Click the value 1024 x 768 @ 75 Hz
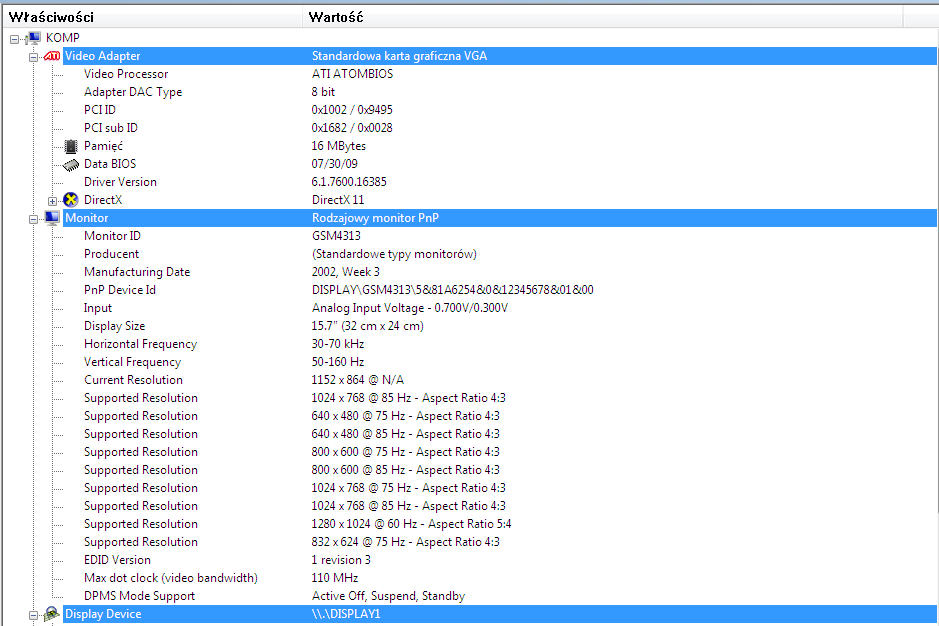 [x=361, y=488]
